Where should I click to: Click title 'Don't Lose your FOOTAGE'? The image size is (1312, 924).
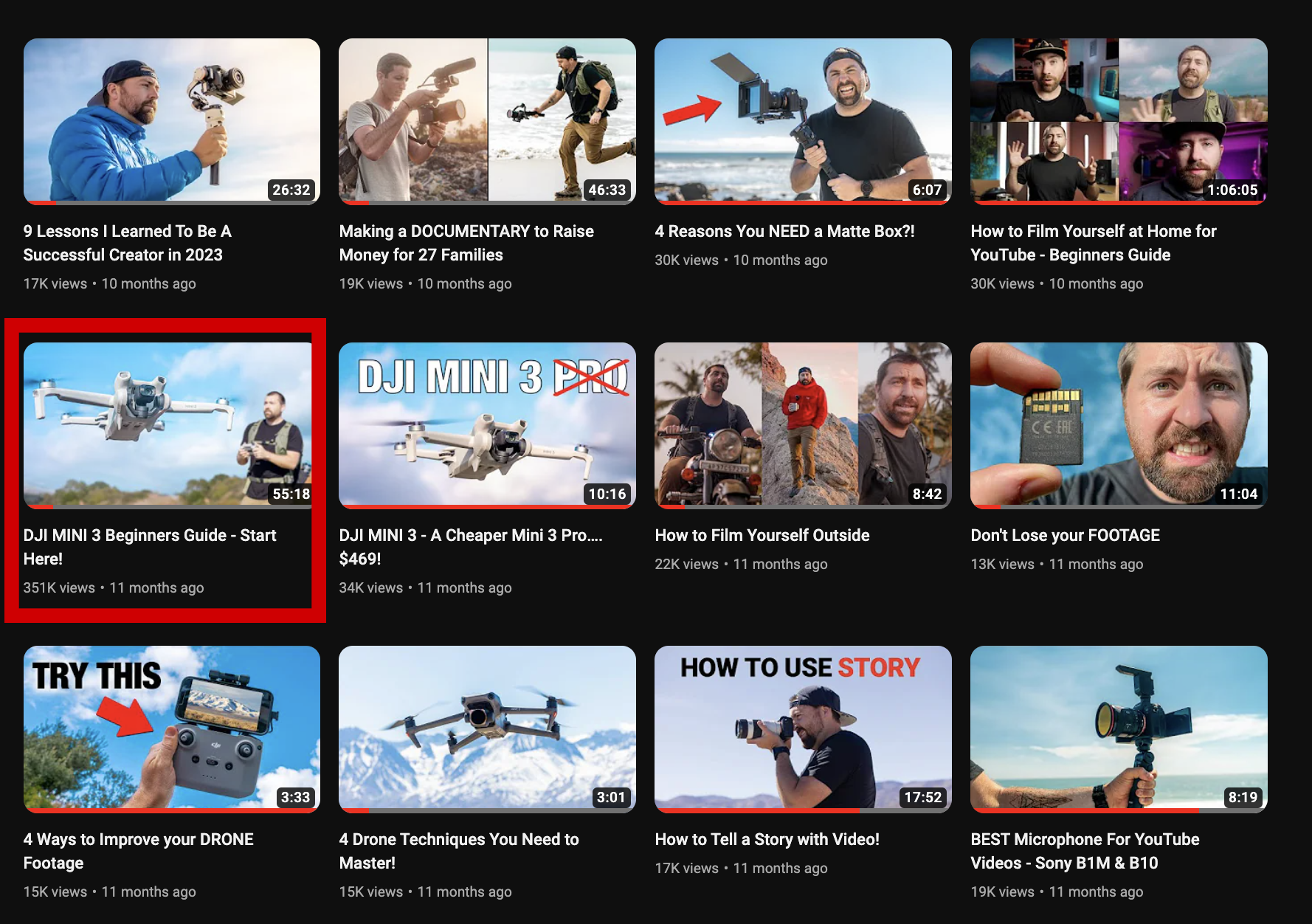click(x=1066, y=535)
